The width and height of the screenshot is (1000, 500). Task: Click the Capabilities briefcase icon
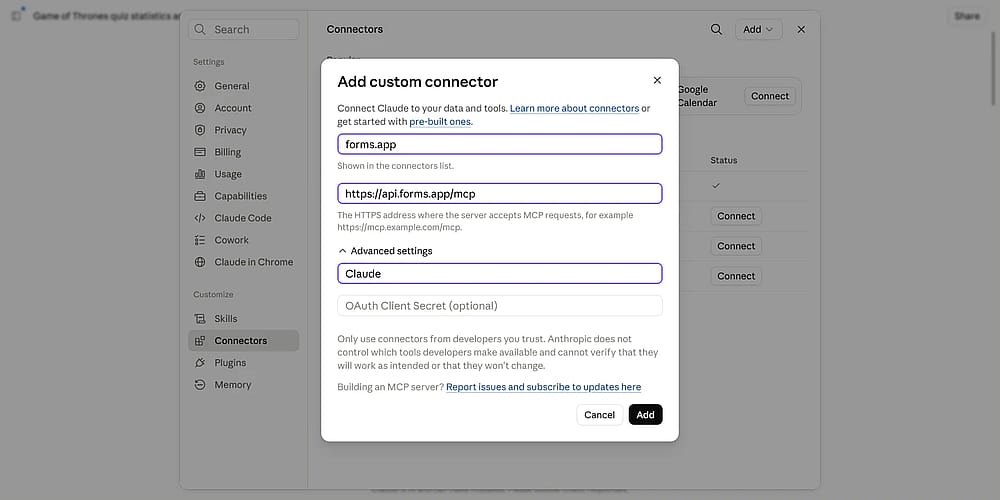point(200,196)
